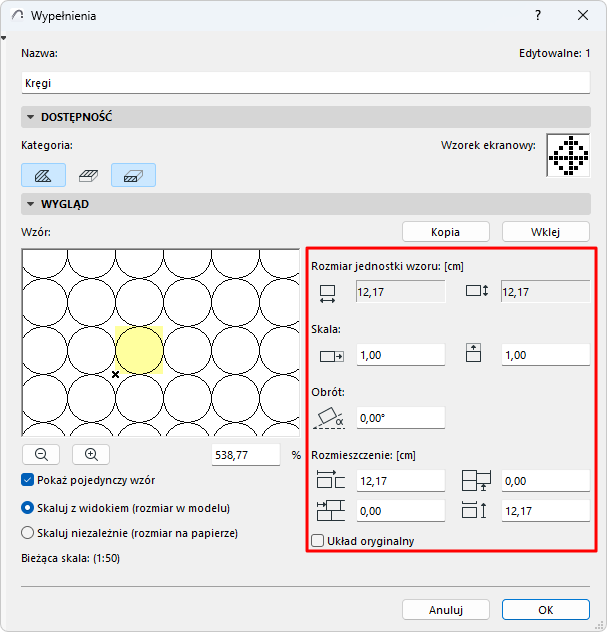
Task: Select the drafting fill category icon
Action: click(x=44, y=175)
